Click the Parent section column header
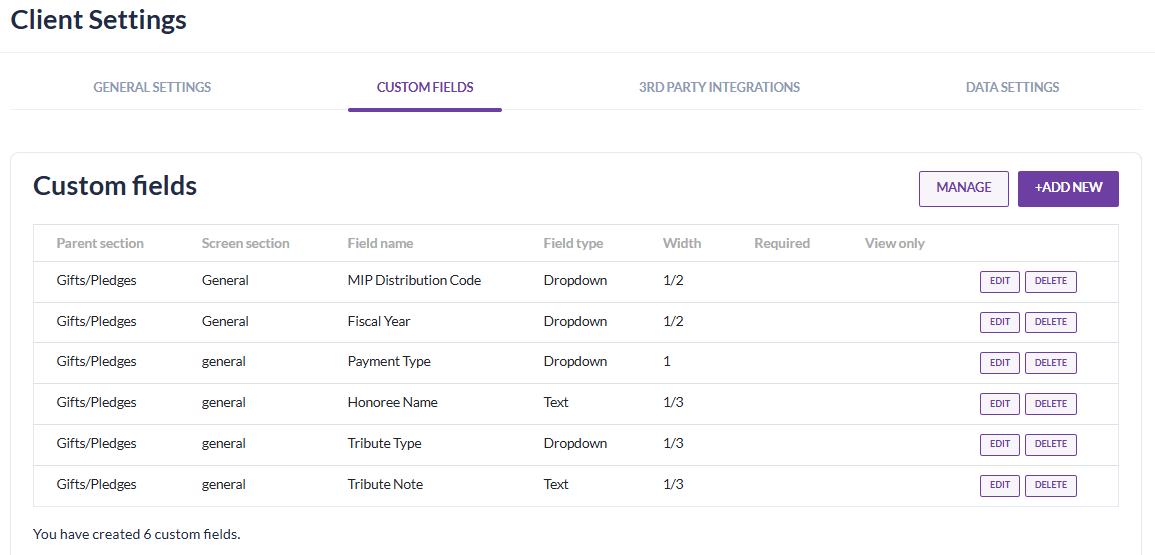Screen dimensions: 1155x555 [x=100, y=243]
